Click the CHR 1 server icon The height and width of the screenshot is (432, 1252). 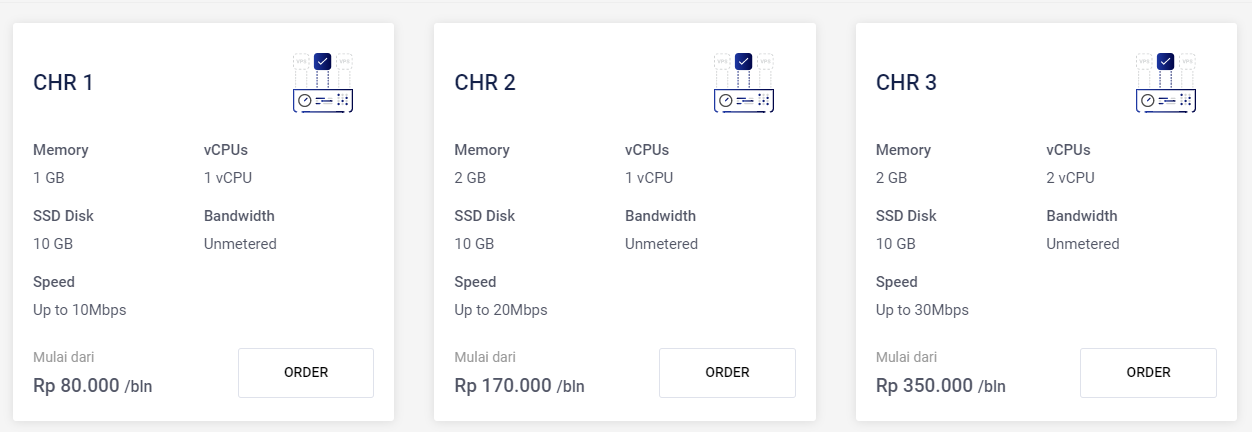pos(323,83)
